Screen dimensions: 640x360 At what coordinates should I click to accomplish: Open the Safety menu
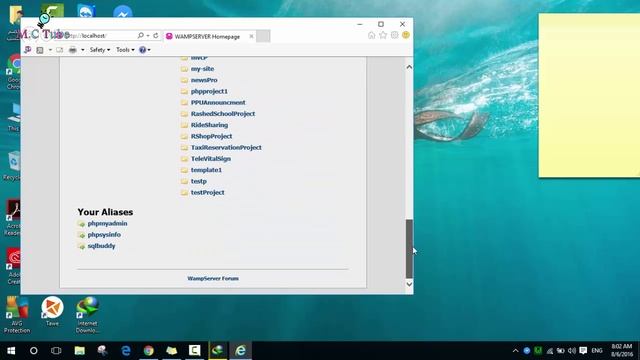[x=100, y=50]
